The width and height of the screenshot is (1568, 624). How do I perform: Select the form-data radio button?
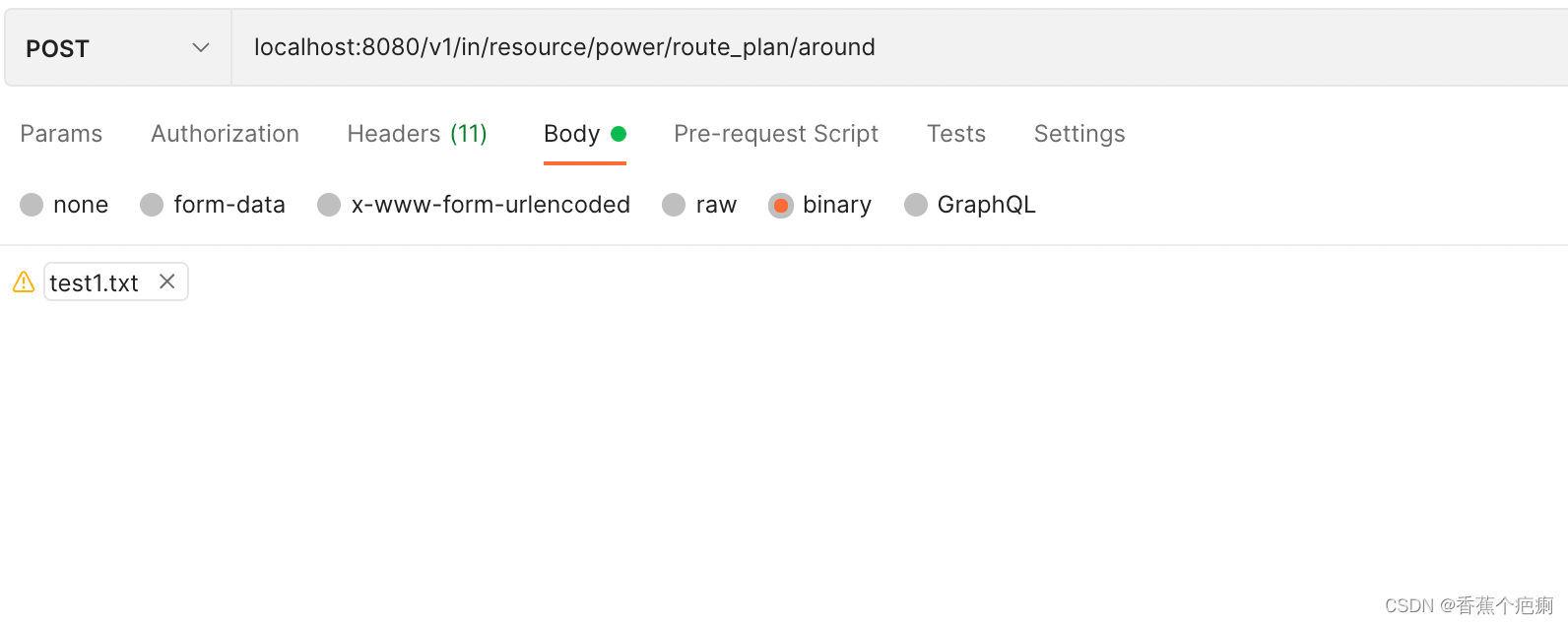click(x=152, y=205)
